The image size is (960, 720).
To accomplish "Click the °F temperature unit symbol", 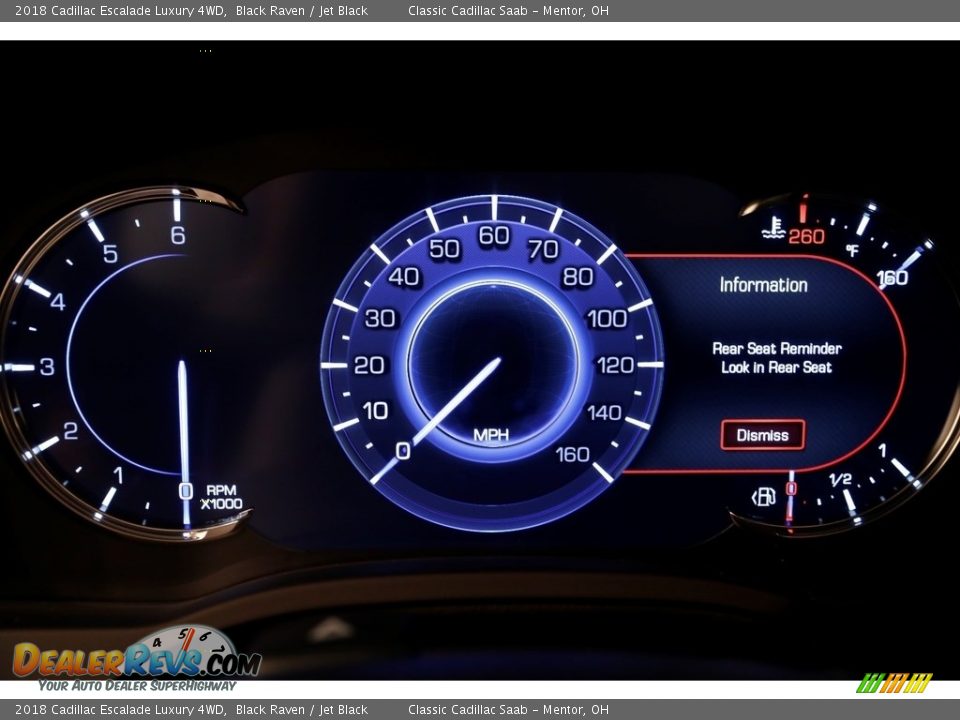I will pyautogui.click(x=852, y=250).
